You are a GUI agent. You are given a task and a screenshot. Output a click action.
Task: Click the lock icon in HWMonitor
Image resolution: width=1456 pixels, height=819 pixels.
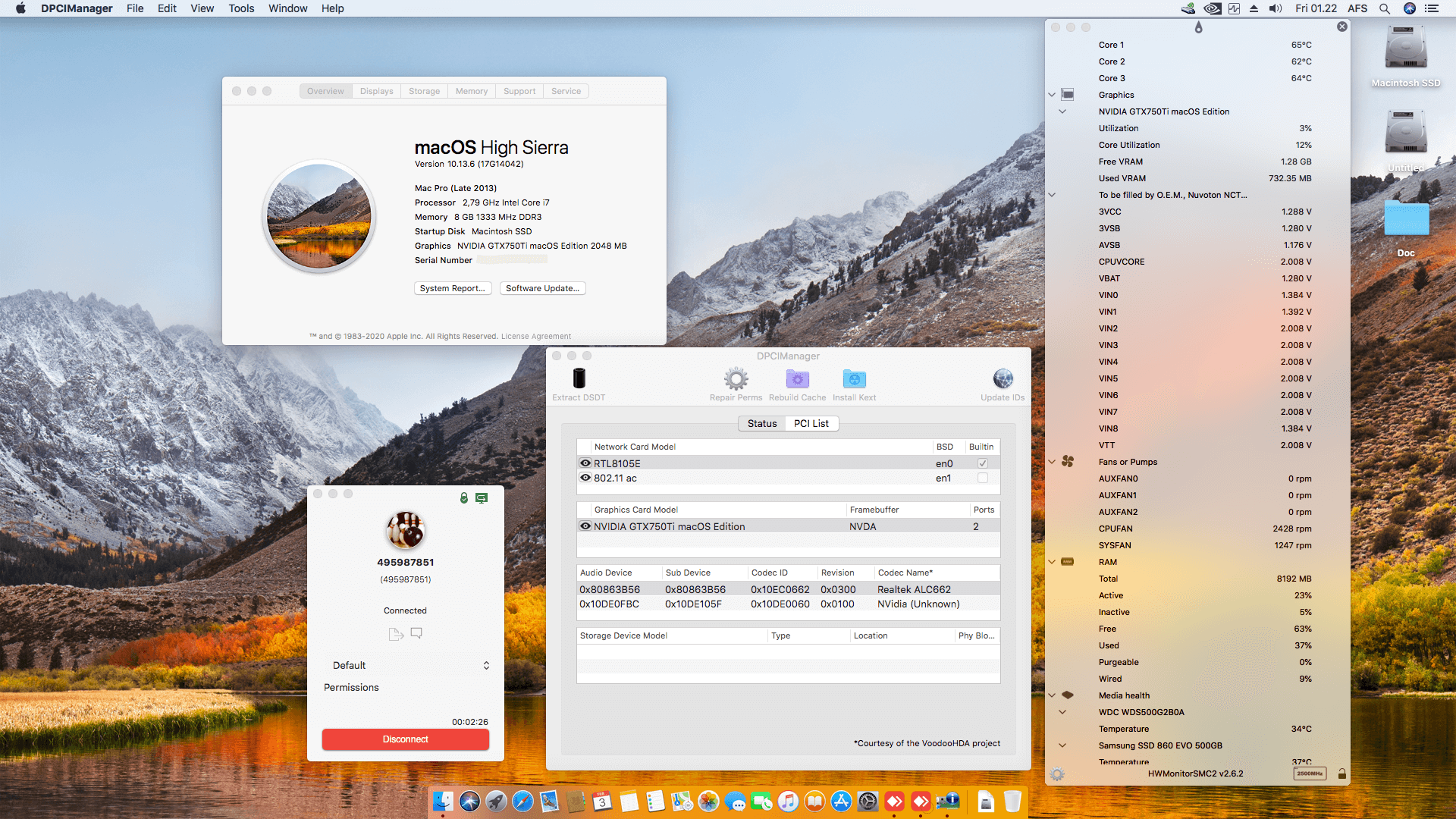(x=1341, y=774)
